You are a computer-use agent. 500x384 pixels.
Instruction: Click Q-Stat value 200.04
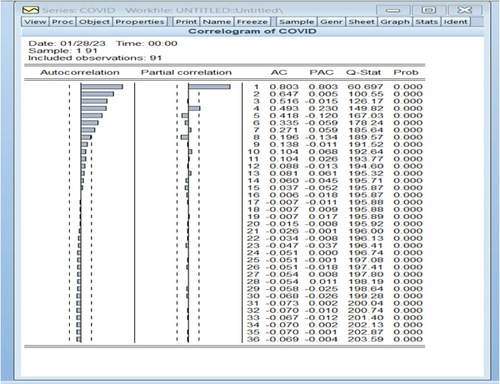(x=366, y=303)
